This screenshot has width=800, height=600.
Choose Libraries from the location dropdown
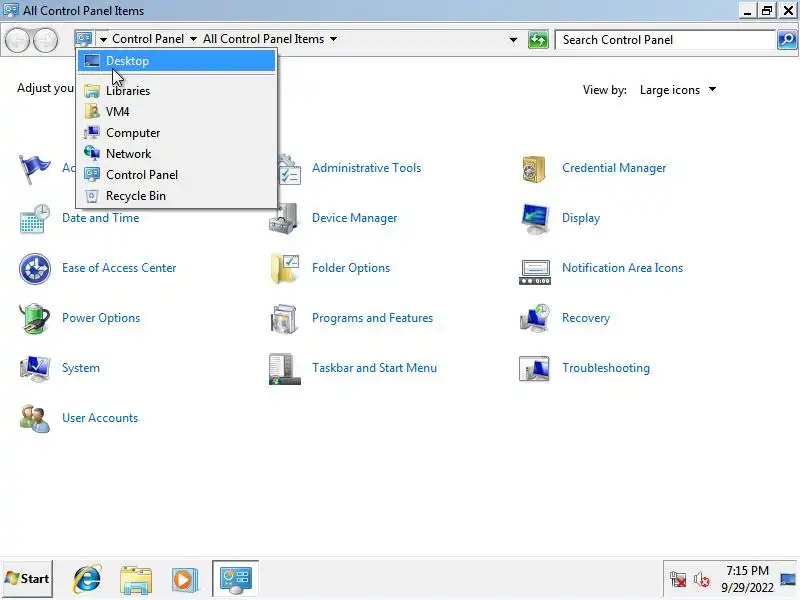177,91
